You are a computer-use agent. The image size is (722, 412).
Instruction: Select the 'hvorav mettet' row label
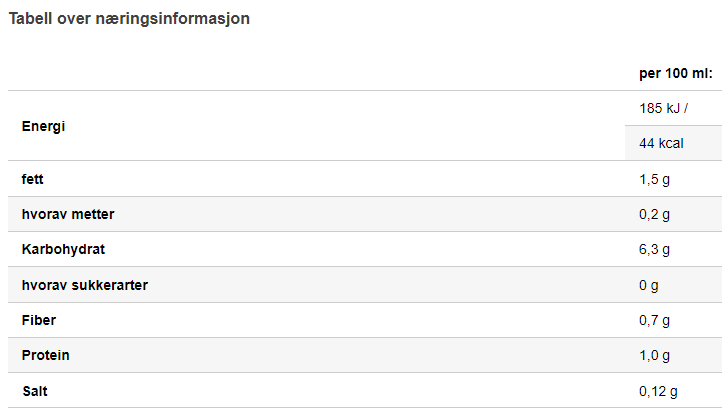[x=68, y=214]
